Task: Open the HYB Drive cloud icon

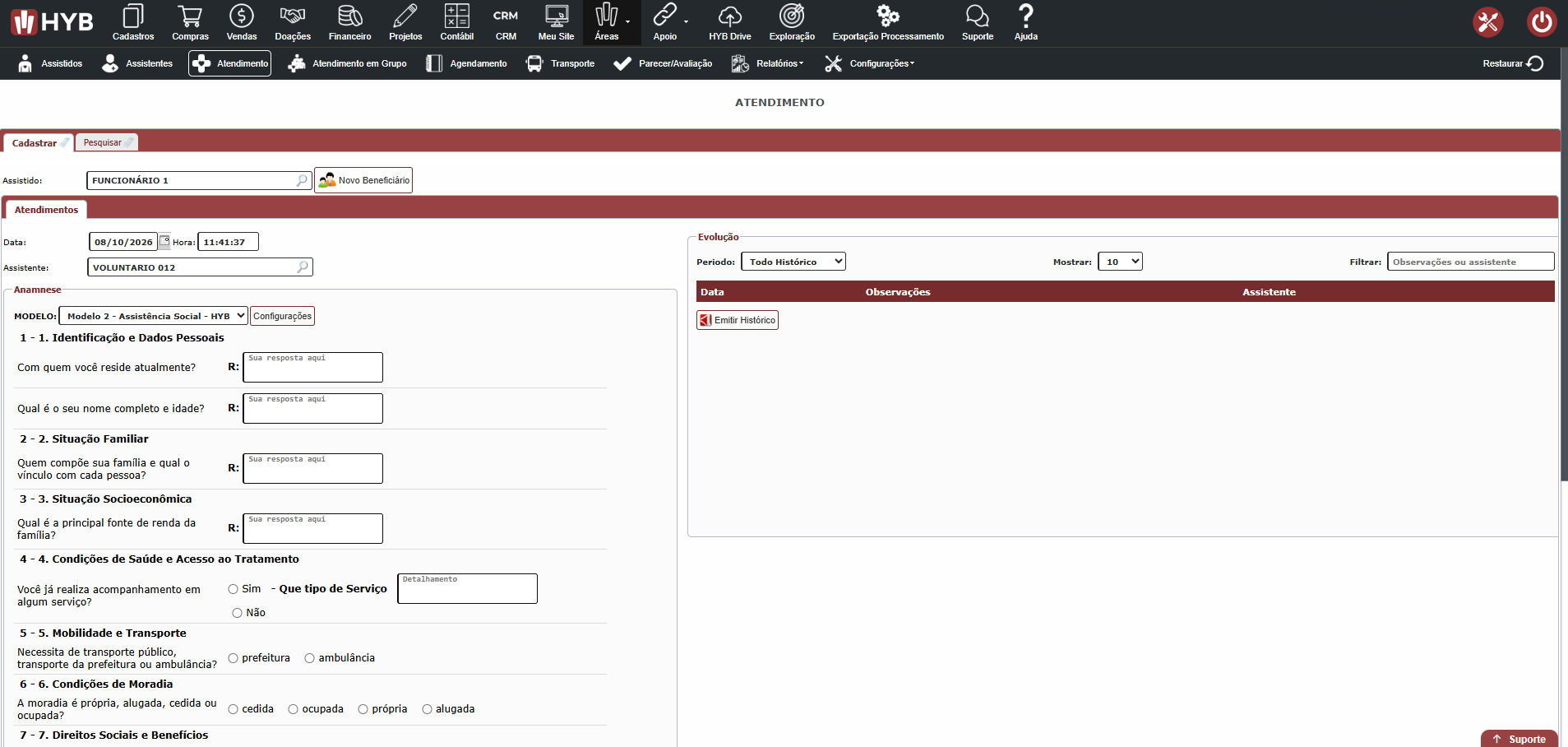Action: pyautogui.click(x=730, y=16)
